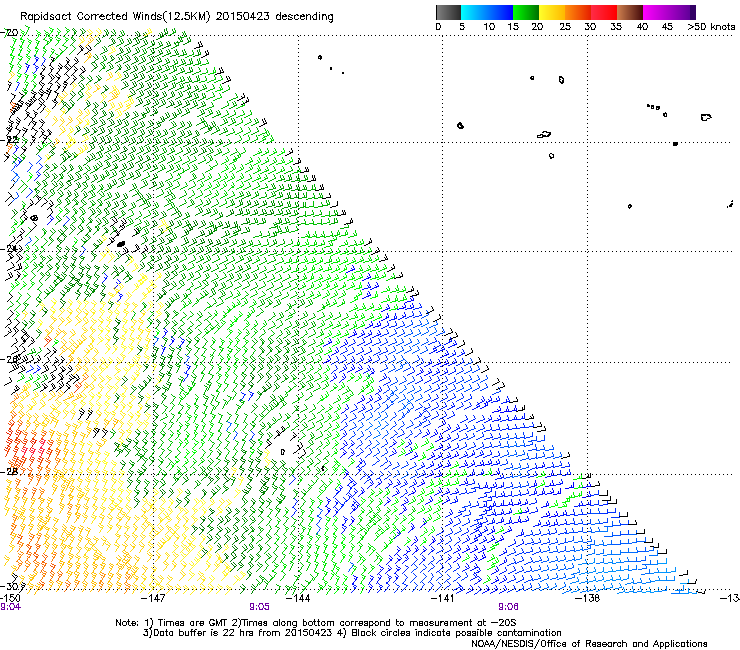This screenshot has height=650, width=740.
Task: Click the date '20150423' in the title
Action: pyautogui.click(x=243, y=16)
